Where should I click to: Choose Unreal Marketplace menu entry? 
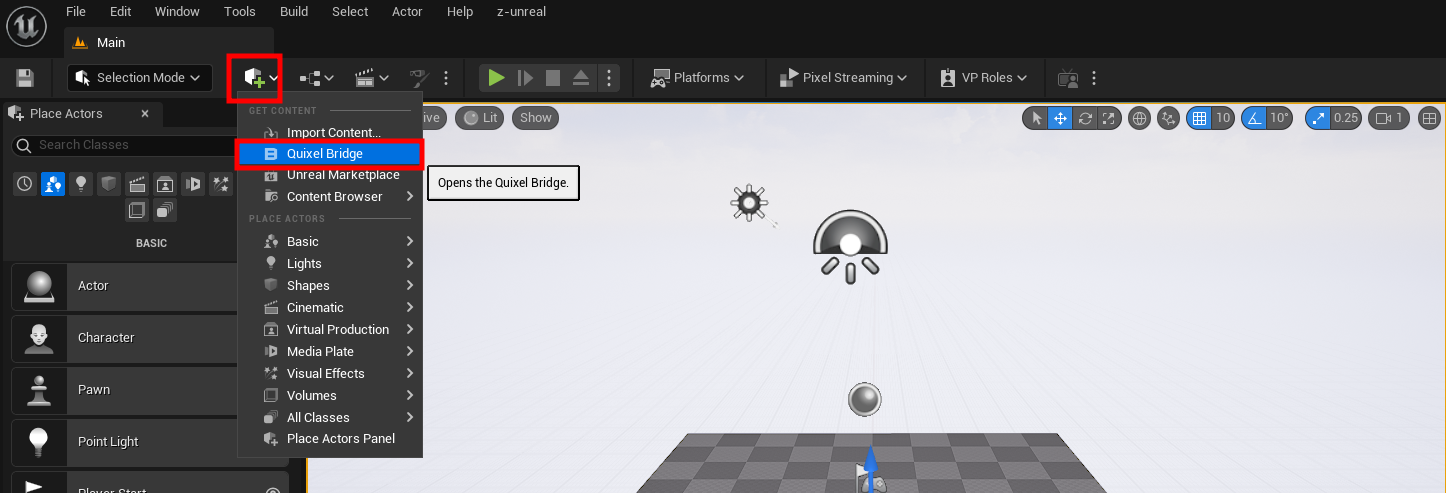pyautogui.click(x=330, y=175)
